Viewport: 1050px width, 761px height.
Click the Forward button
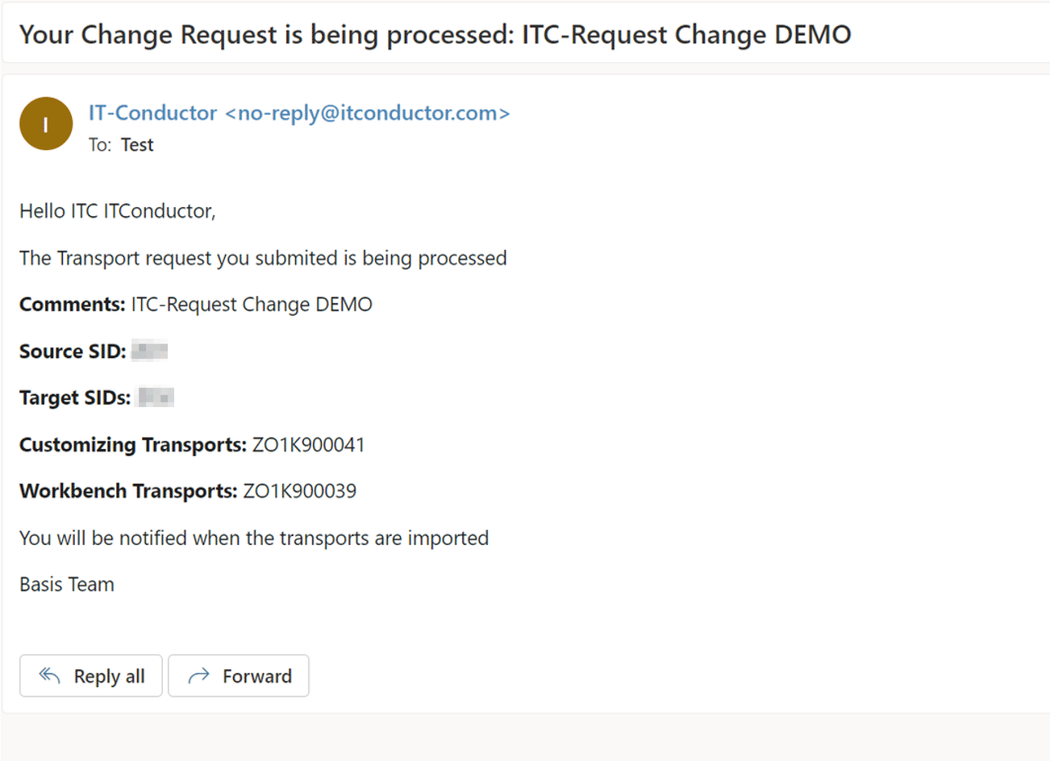tap(238, 675)
